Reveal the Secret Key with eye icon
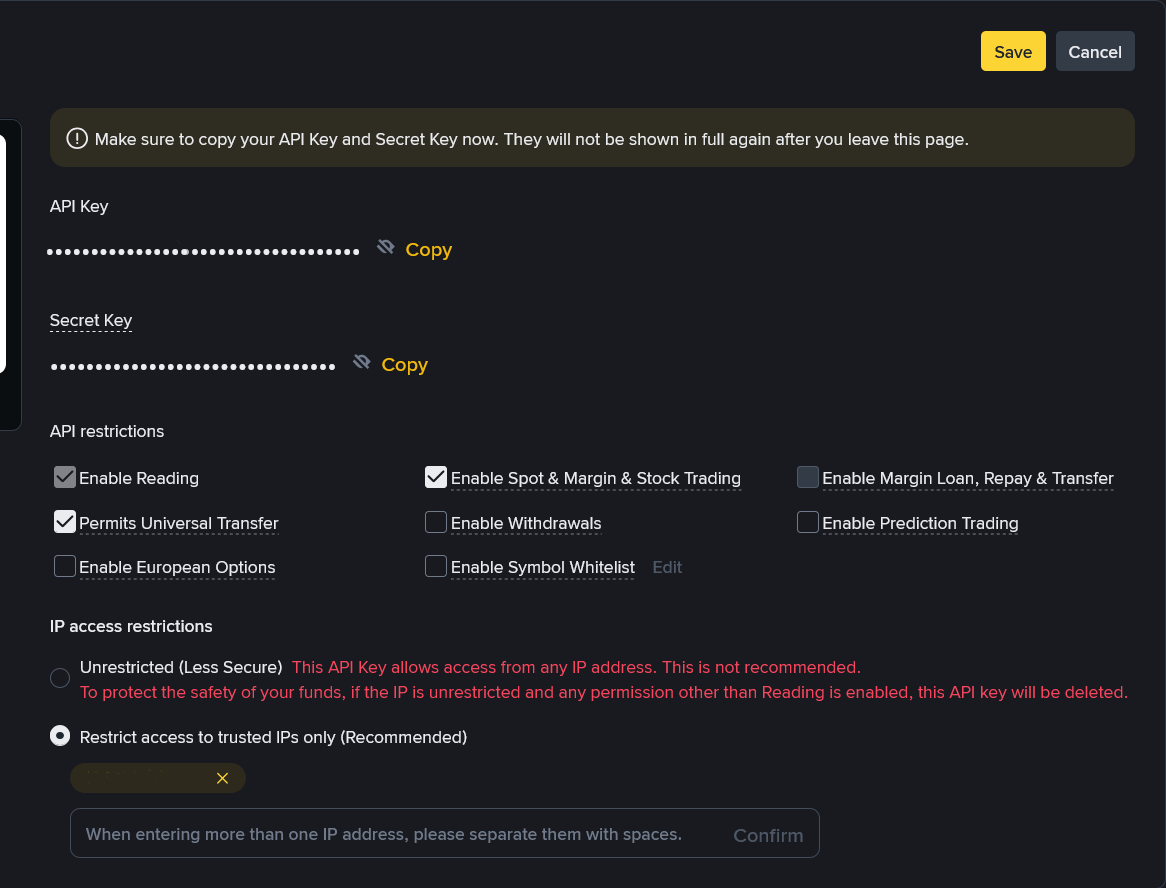This screenshot has height=888, width=1166. pyautogui.click(x=361, y=362)
